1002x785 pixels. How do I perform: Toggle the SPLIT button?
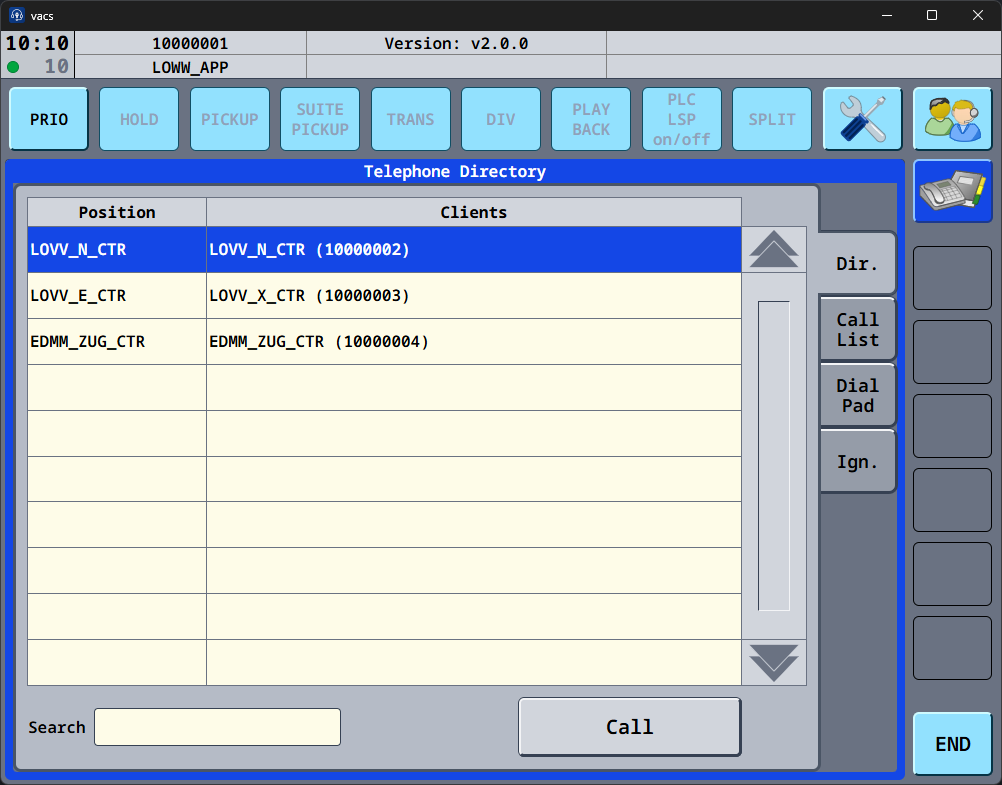[x=772, y=119]
